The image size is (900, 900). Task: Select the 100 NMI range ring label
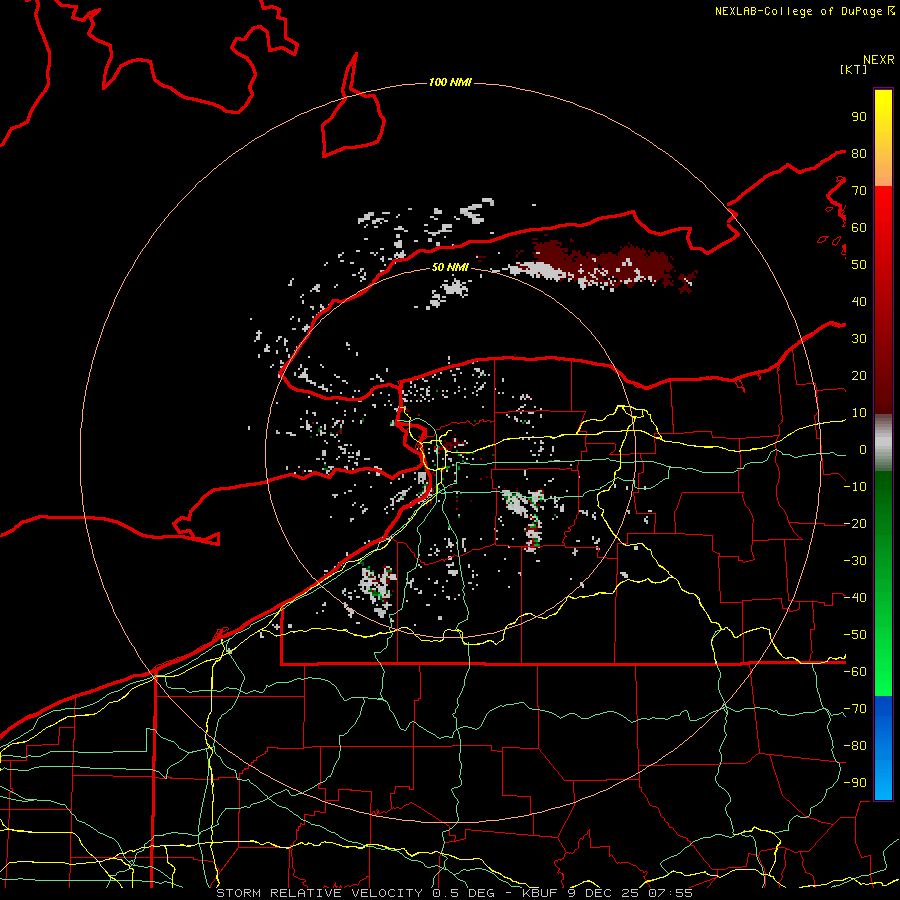click(450, 82)
